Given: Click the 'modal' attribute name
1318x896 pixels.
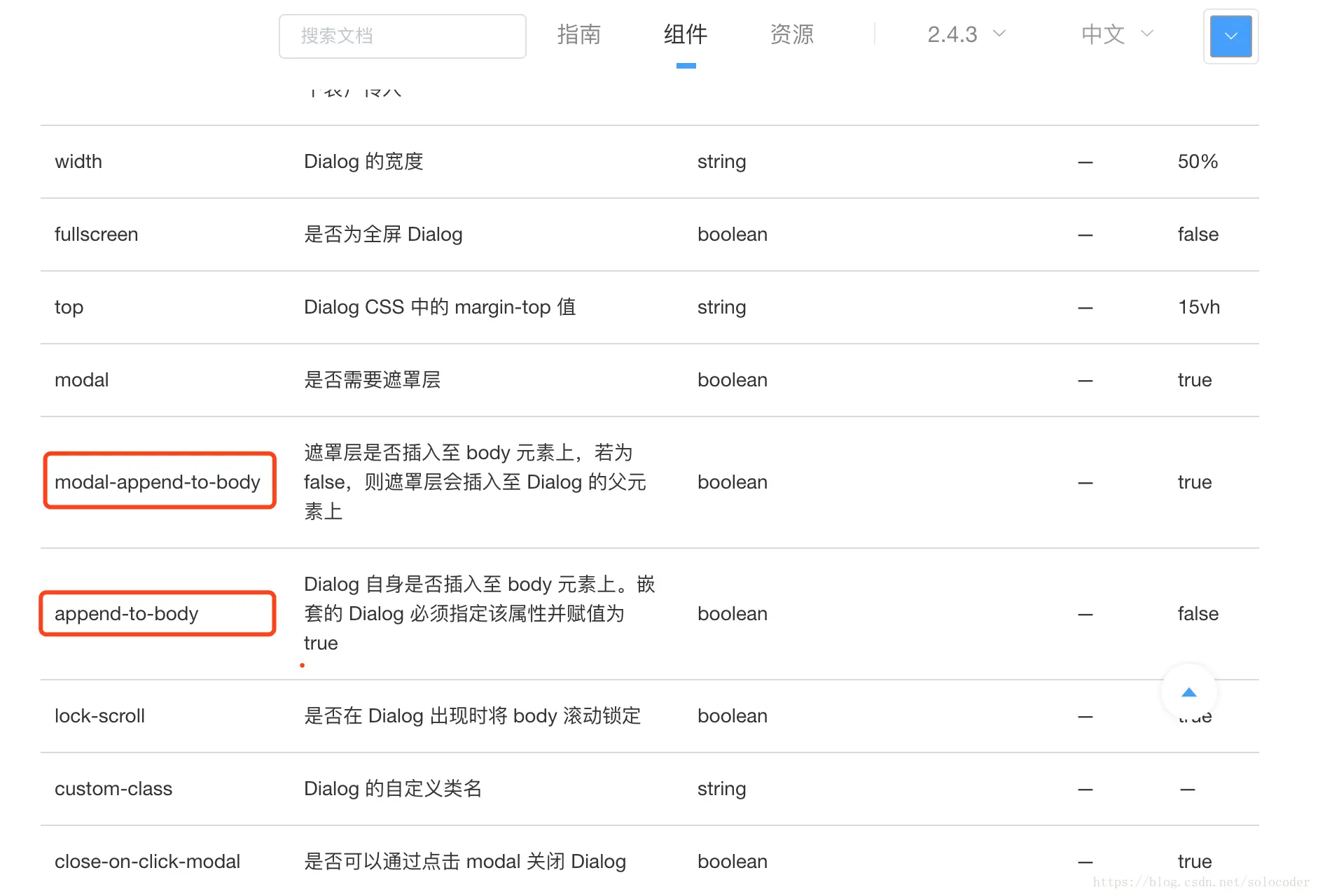Looking at the screenshot, I should coord(82,380).
